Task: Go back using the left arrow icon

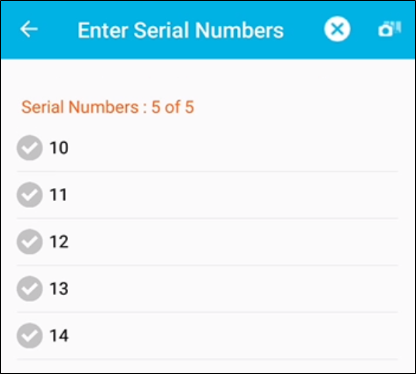Action: pos(29,29)
